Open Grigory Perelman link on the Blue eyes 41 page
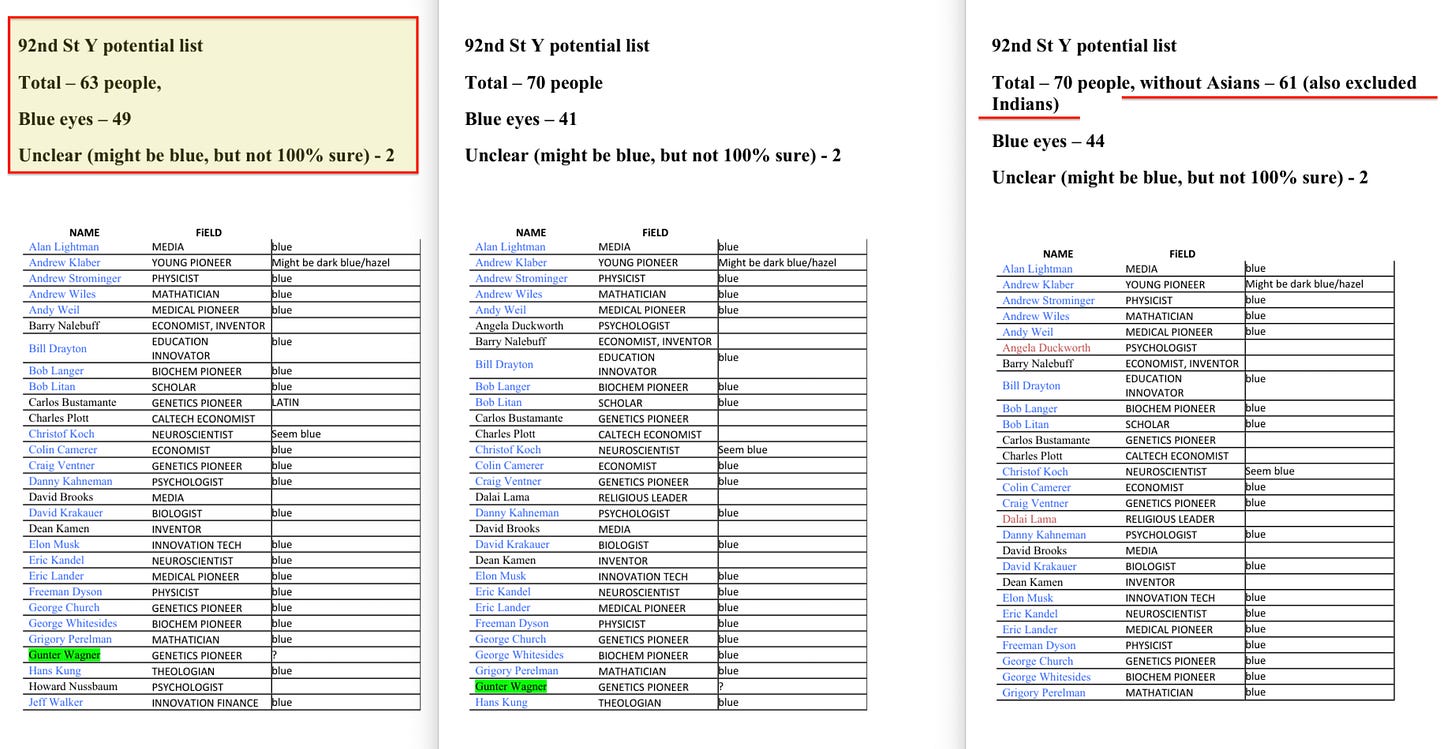Viewport: 1456px width, 749px height. pos(517,671)
